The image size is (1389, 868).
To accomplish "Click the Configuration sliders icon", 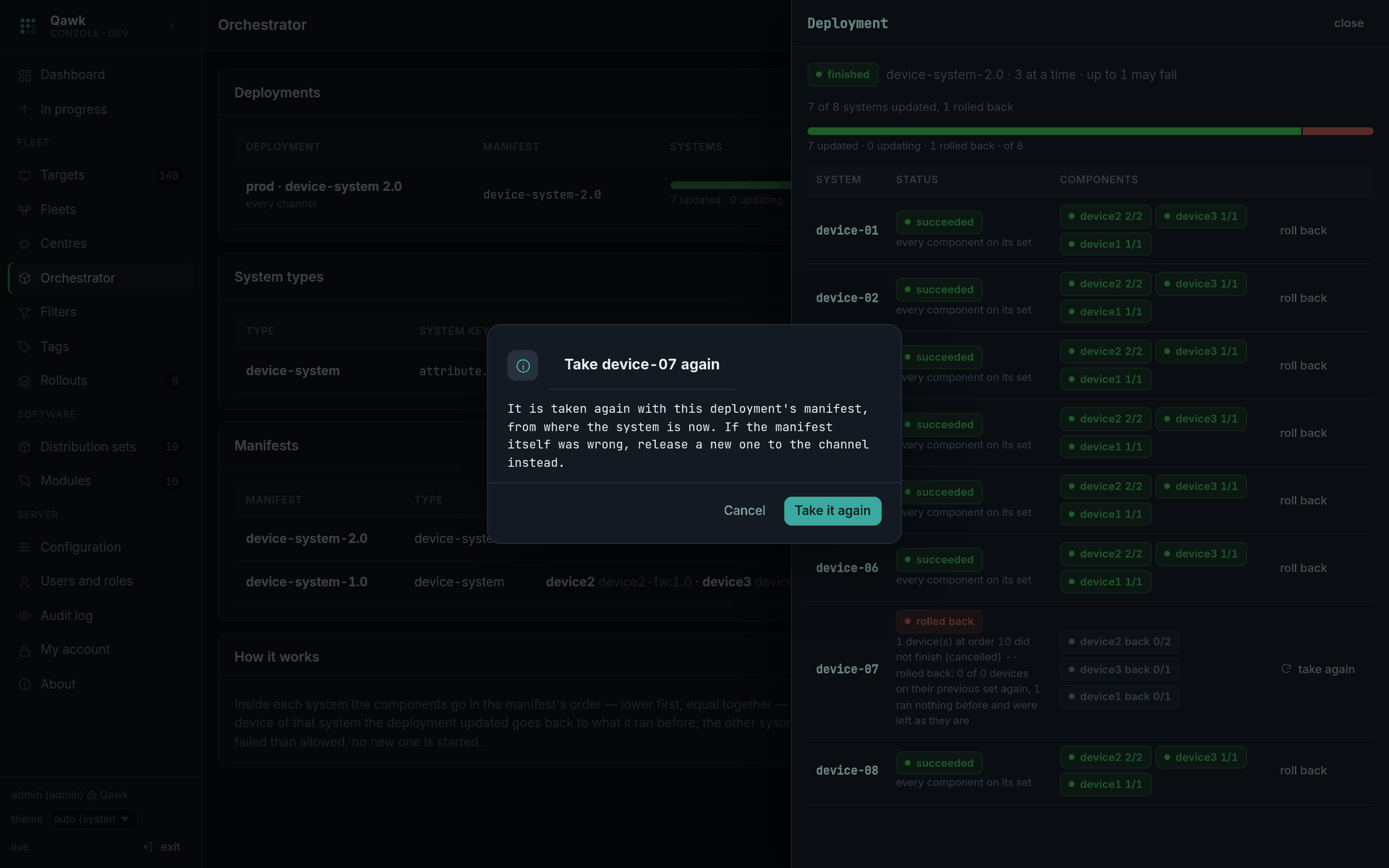I will (x=24, y=547).
